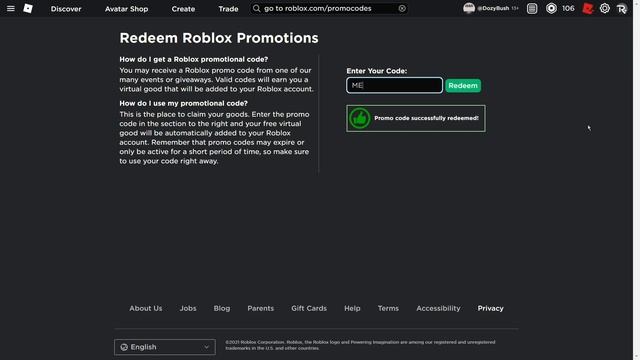Click the R+ extension icon

(622, 9)
